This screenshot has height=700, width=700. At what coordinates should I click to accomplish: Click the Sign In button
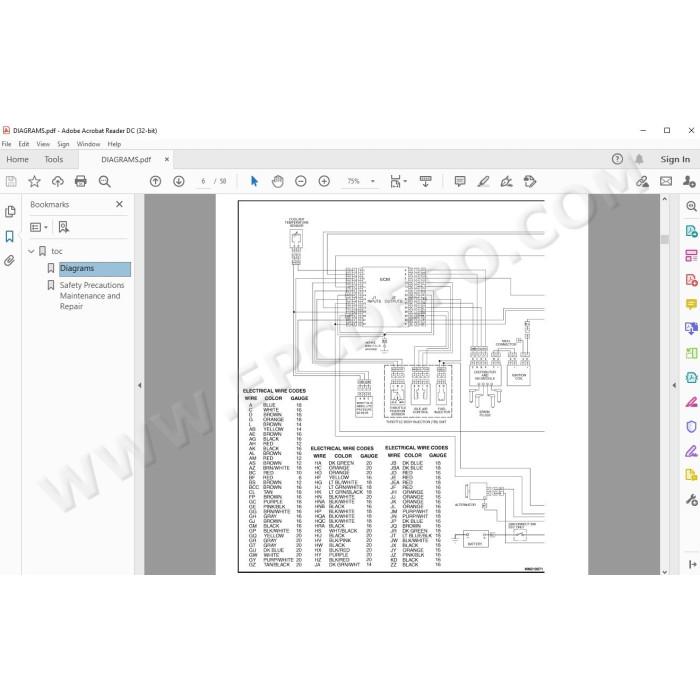tap(675, 159)
